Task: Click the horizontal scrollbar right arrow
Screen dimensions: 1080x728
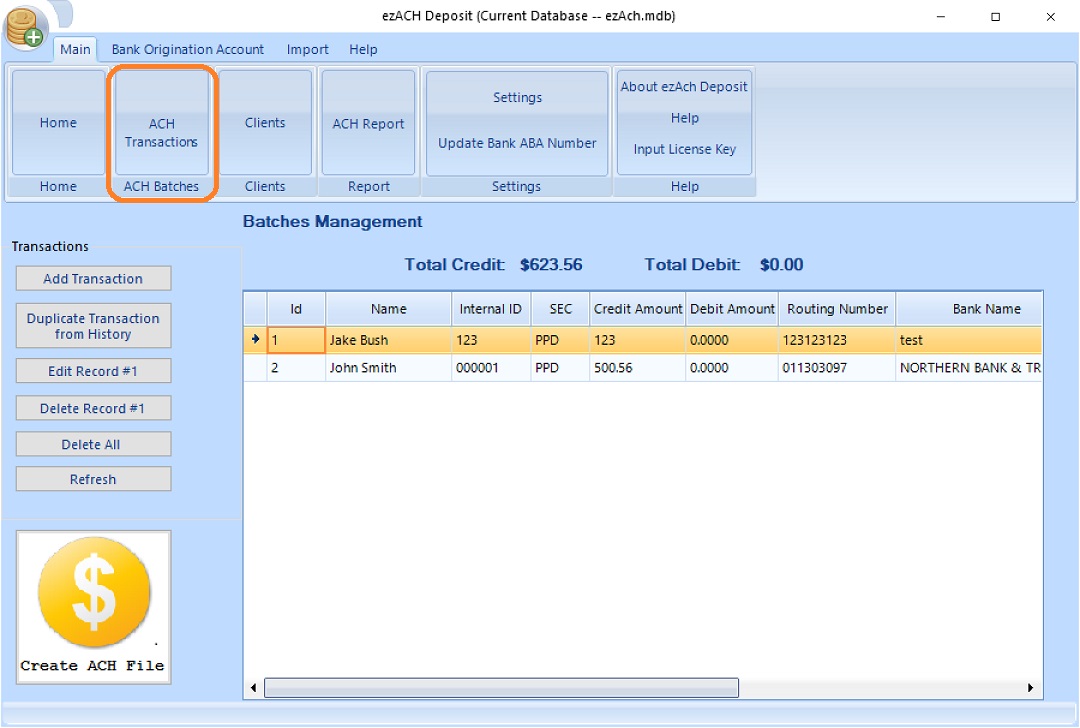Action: (1030, 688)
